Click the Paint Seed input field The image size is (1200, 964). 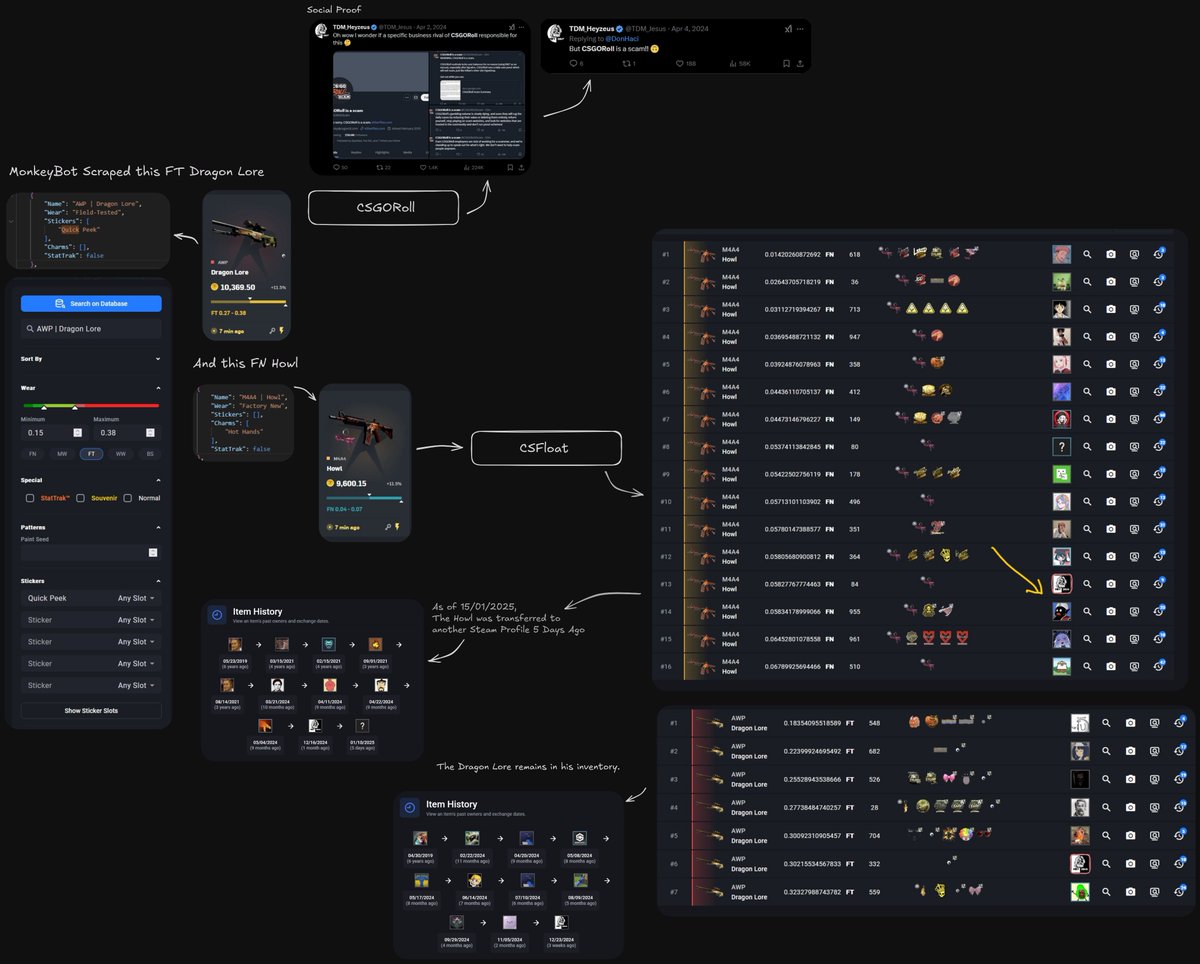[x=91, y=552]
